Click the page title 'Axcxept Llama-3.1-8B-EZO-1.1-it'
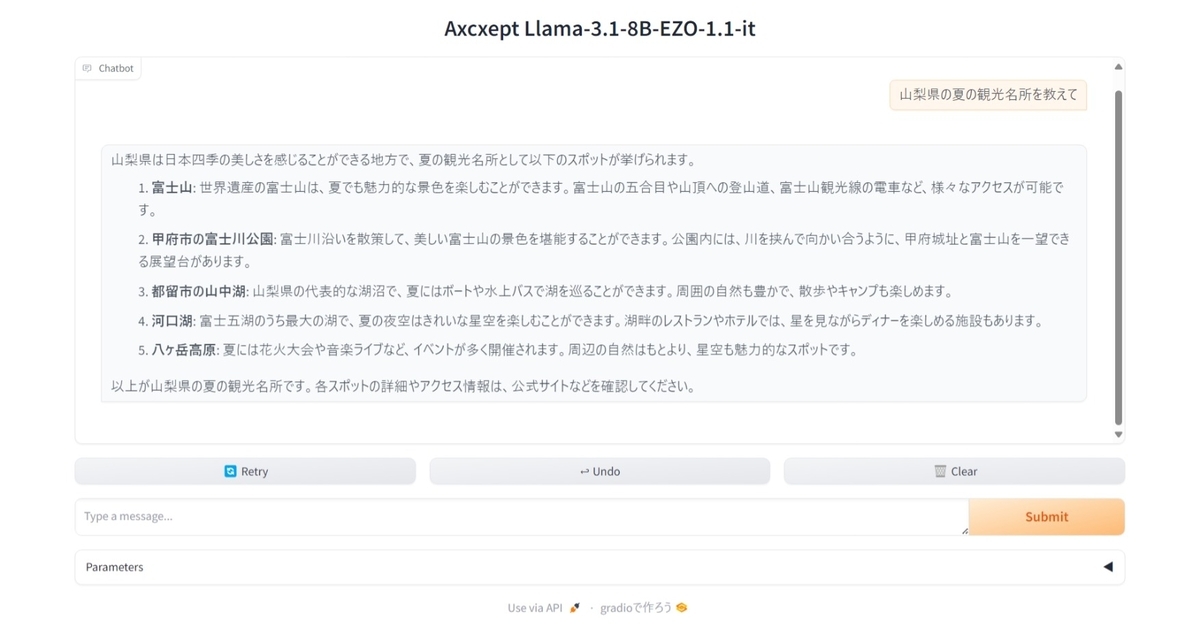Screen dimensions: 1200x630 point(600,28)
